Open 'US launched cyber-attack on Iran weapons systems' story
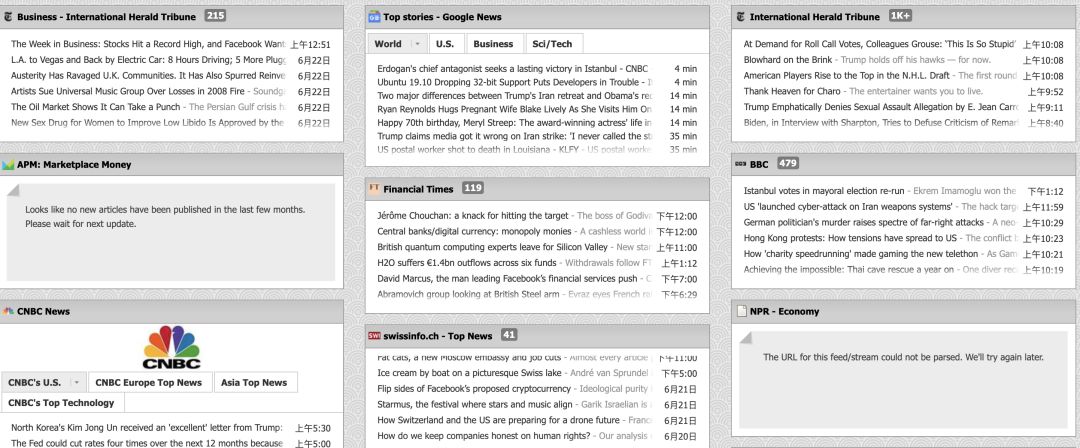Image resolution: width=1080 pixels, height=448 pixels. [x=848, y=207]
